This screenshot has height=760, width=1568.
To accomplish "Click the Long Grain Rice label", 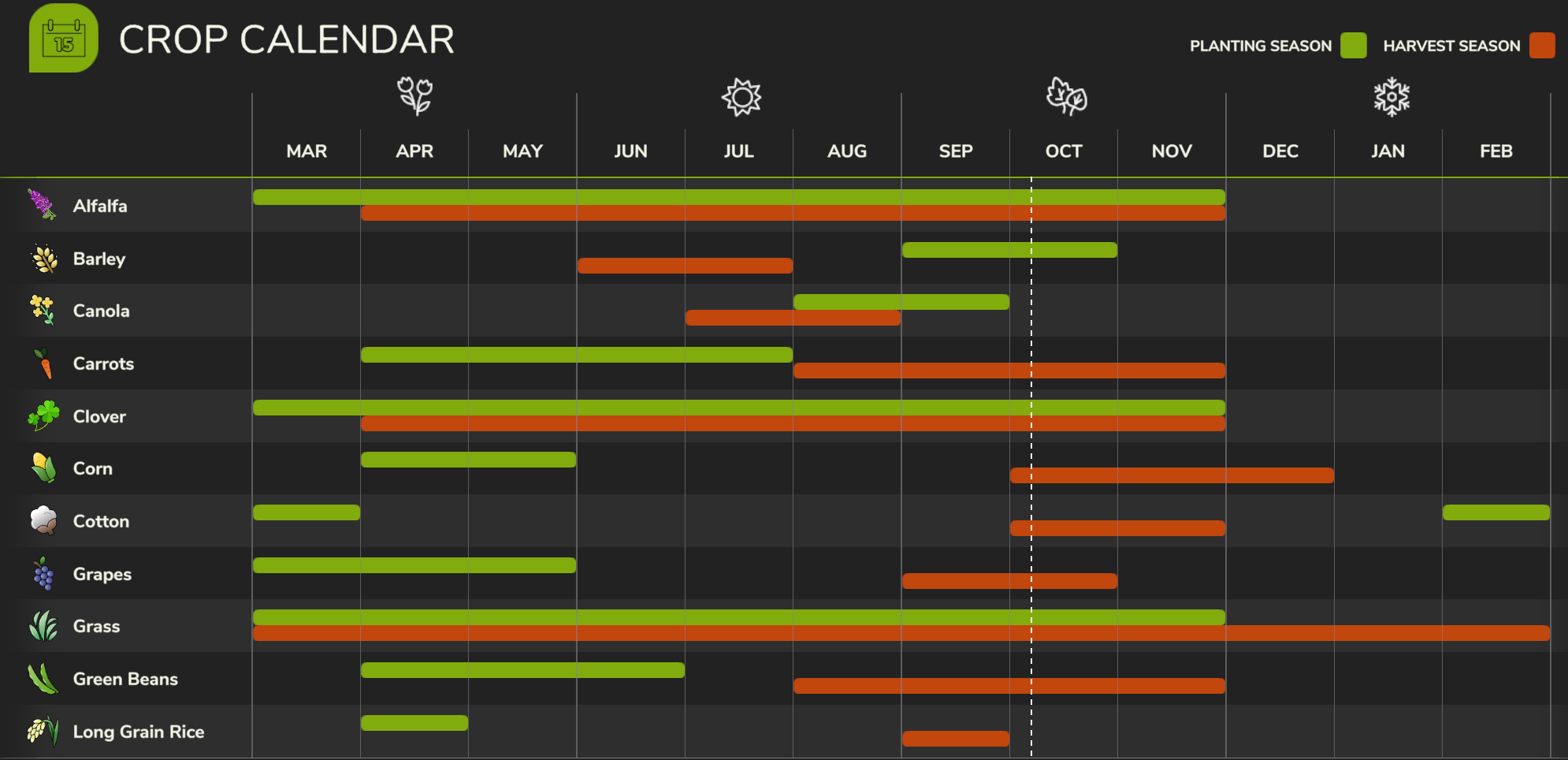I will pyautogui.click(x=138, y=732).
